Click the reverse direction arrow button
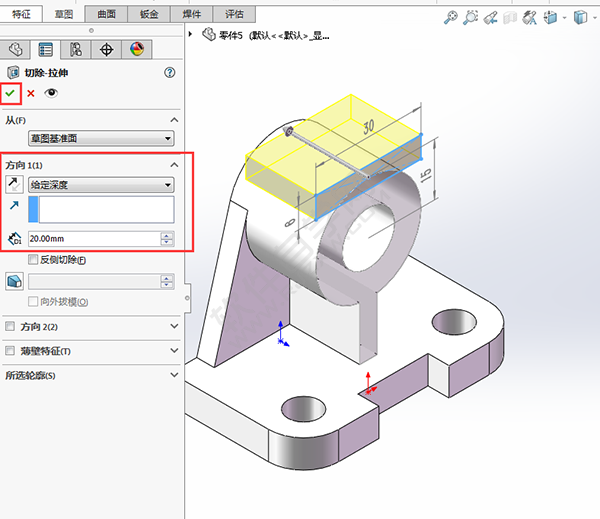The width and height of the screenshot is (600, 519). [14, 184]
